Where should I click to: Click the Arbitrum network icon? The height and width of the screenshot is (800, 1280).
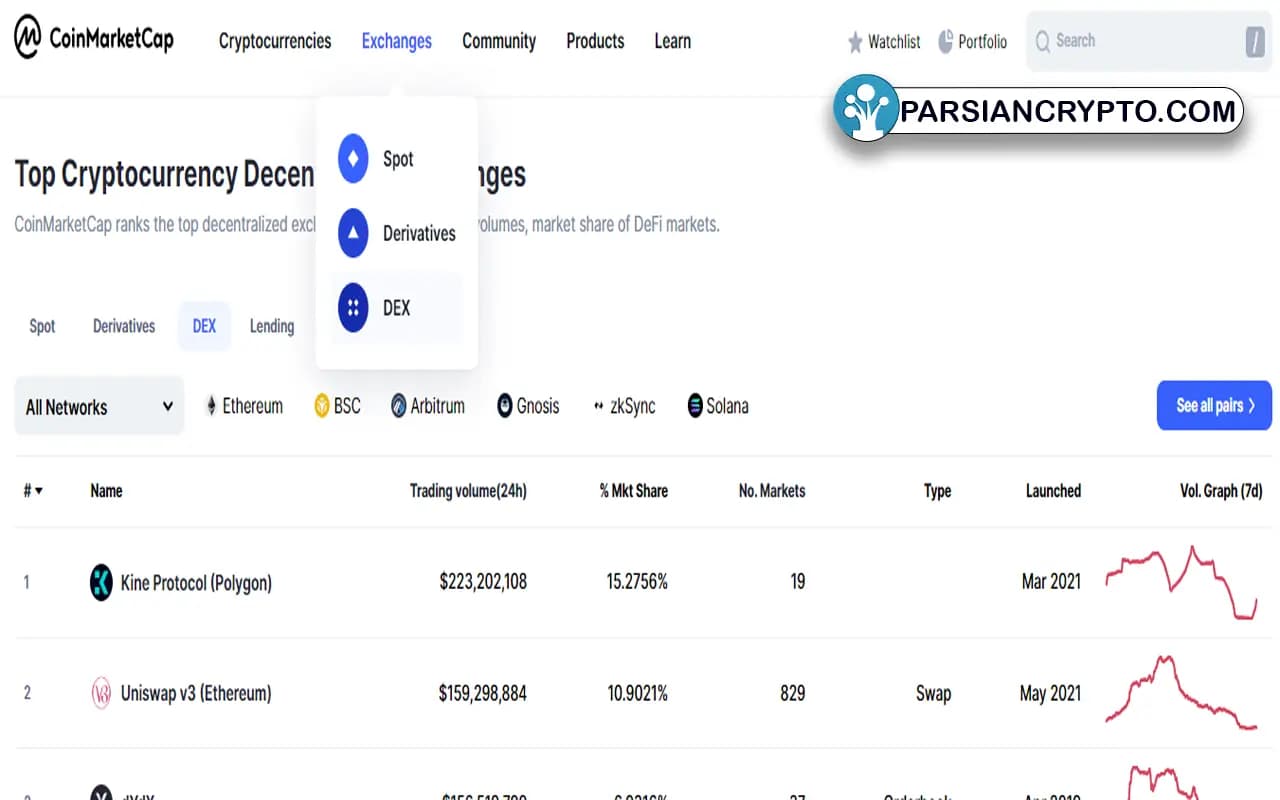tap(399, 406)
